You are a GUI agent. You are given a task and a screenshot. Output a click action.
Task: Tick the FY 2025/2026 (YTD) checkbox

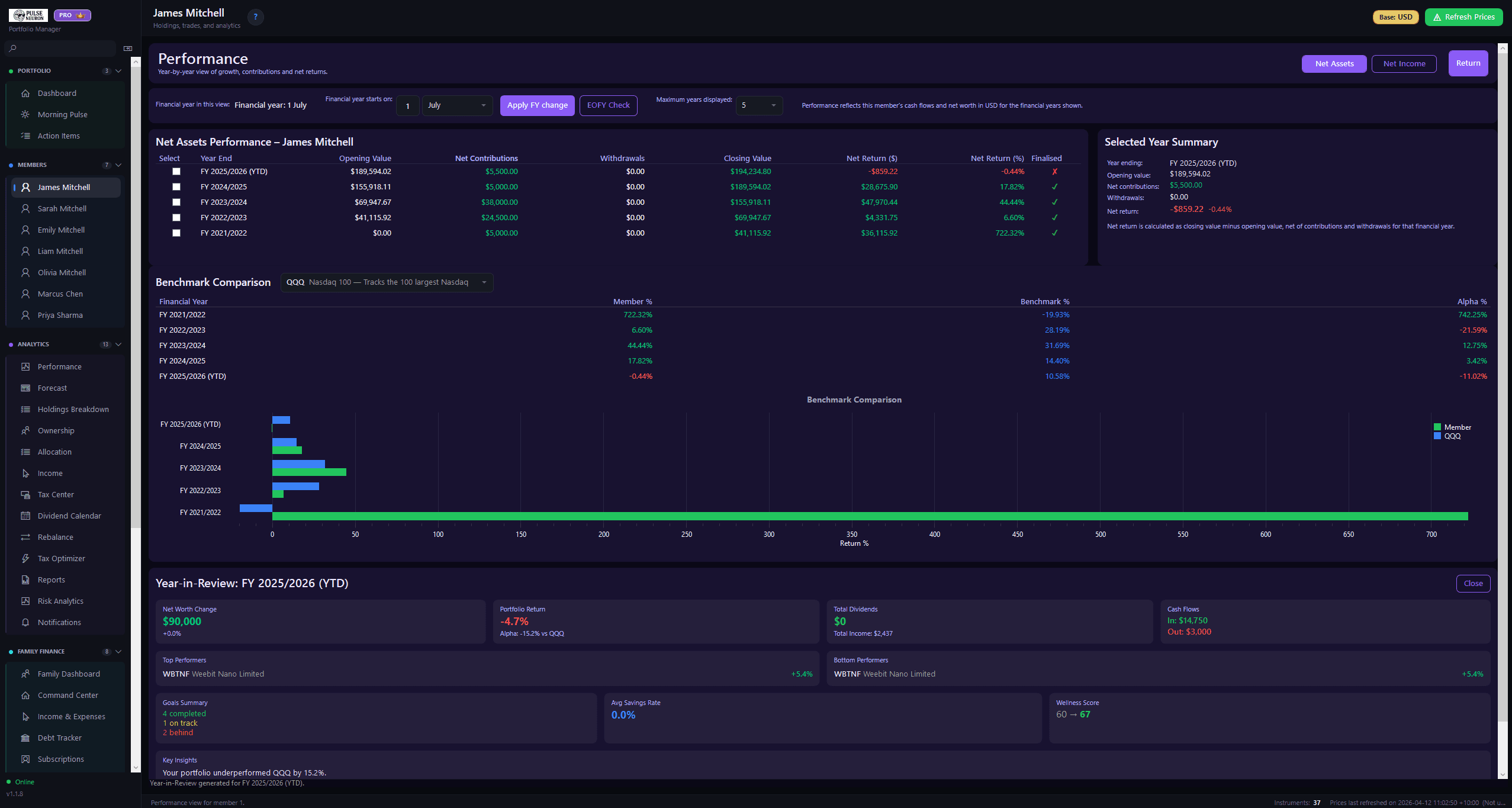[176, 171]
